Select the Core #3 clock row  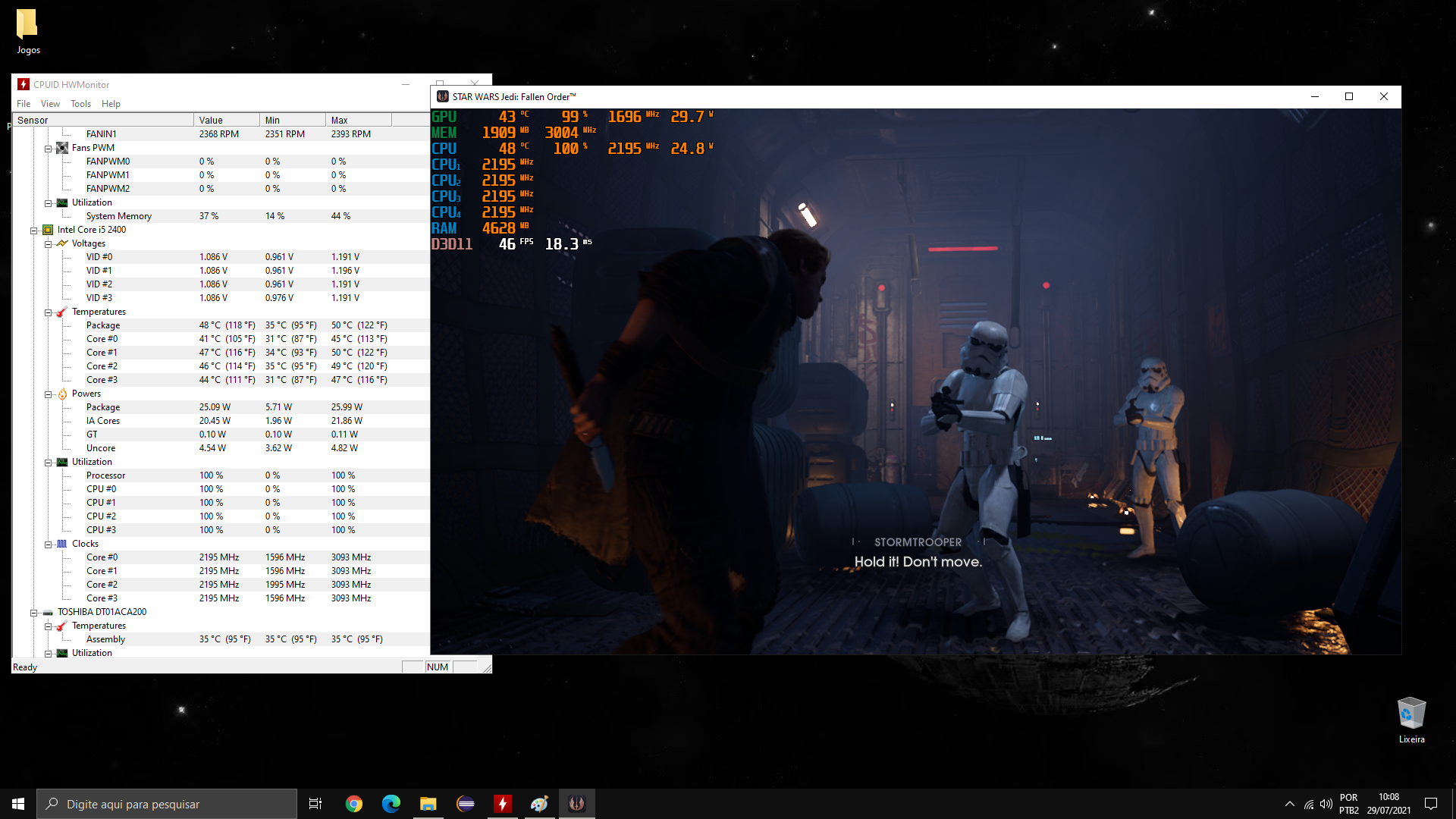pos(221,598)
